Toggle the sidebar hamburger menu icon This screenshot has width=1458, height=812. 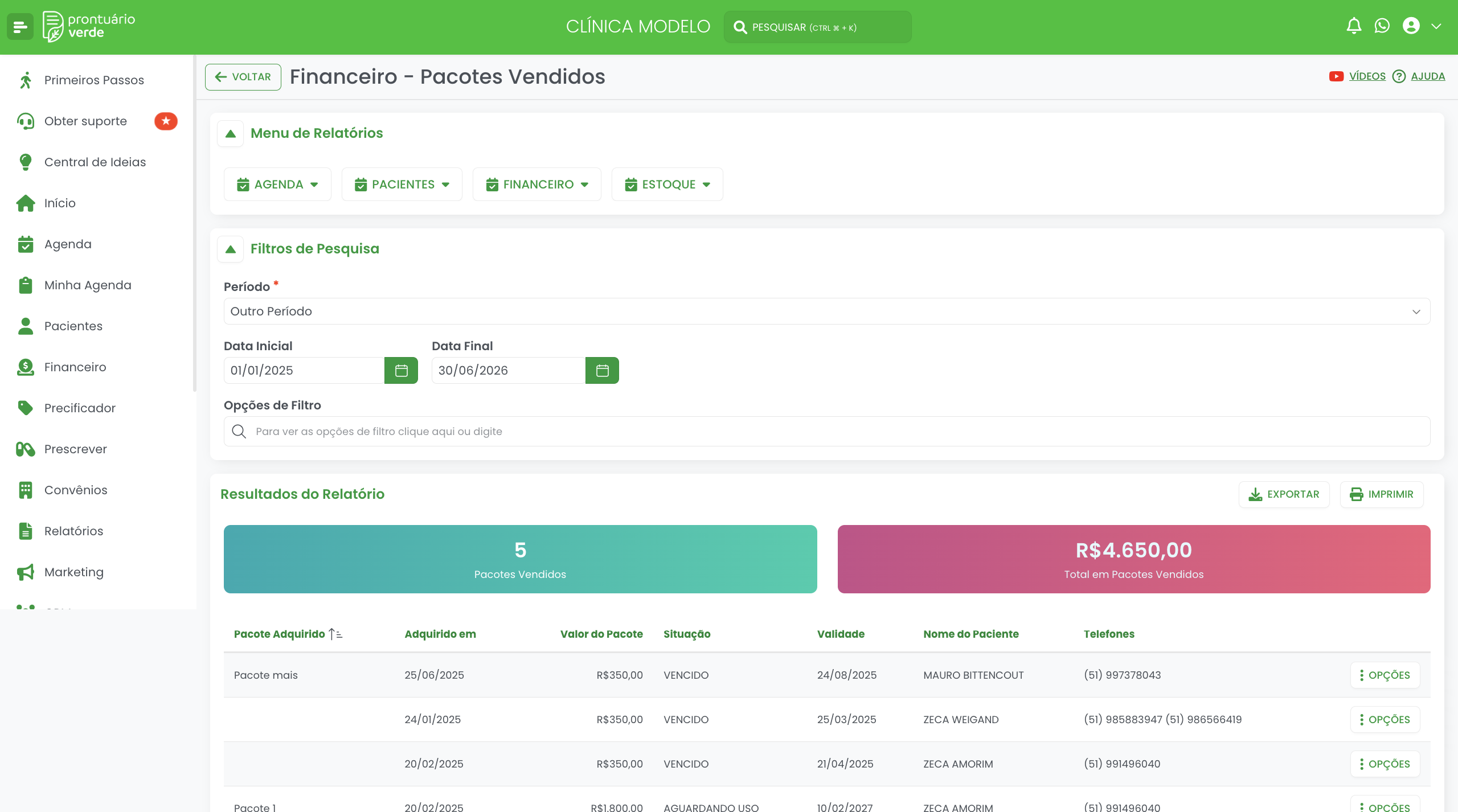pyautogui.click(x=21, y=27)
